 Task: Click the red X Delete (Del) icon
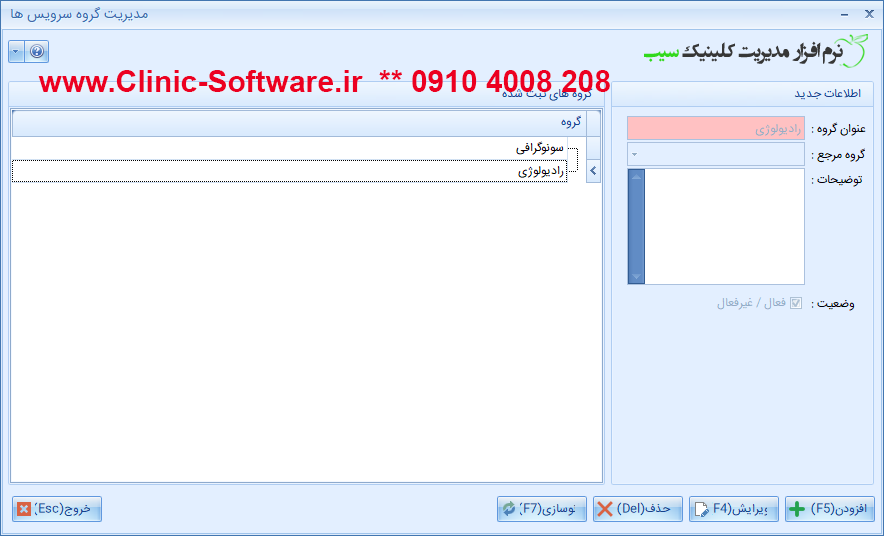tap(605, 509)
